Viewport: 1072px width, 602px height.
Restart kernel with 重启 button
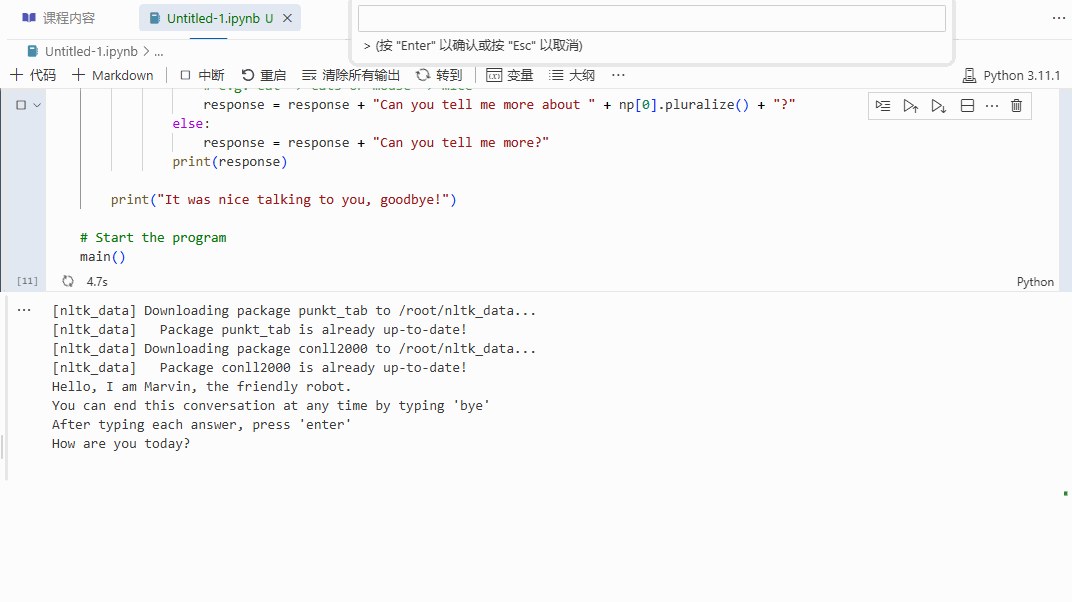(x=264, y=75)
